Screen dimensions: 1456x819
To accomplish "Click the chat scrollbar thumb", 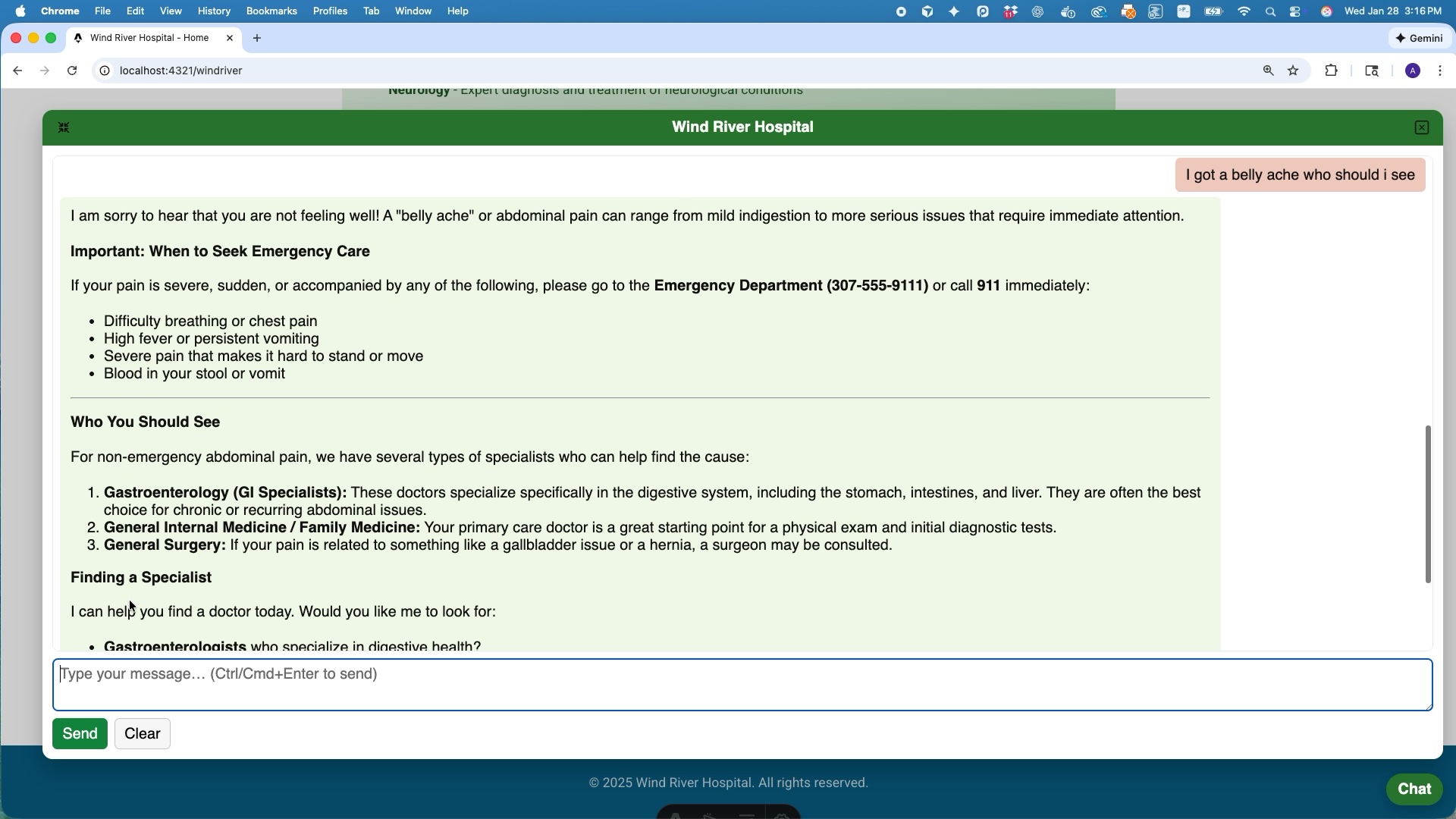I will 1428,504.
